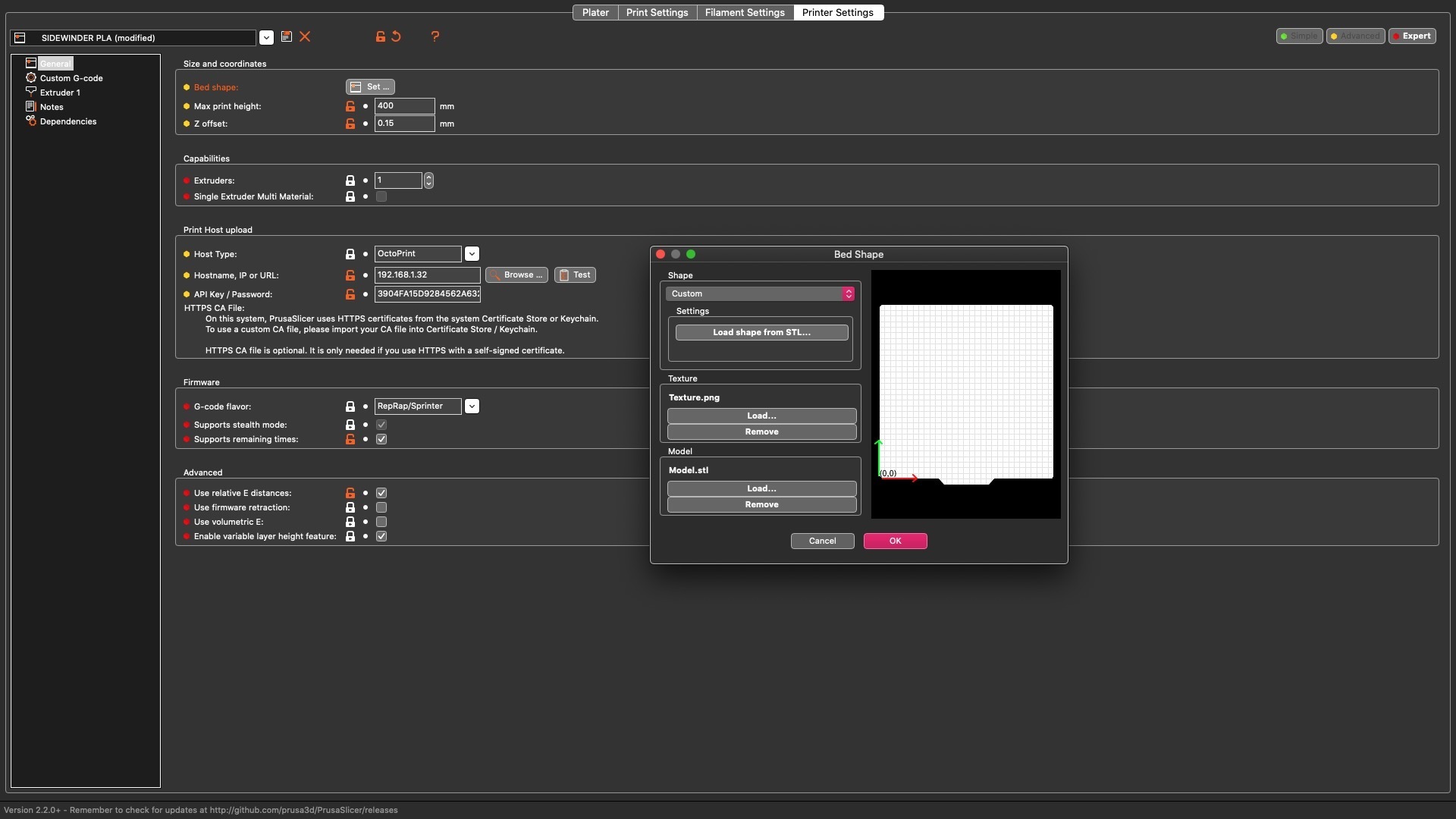The image size is (1456, 819).
Task: Switch to the Filament Settings tab
Action: [744, 12]
